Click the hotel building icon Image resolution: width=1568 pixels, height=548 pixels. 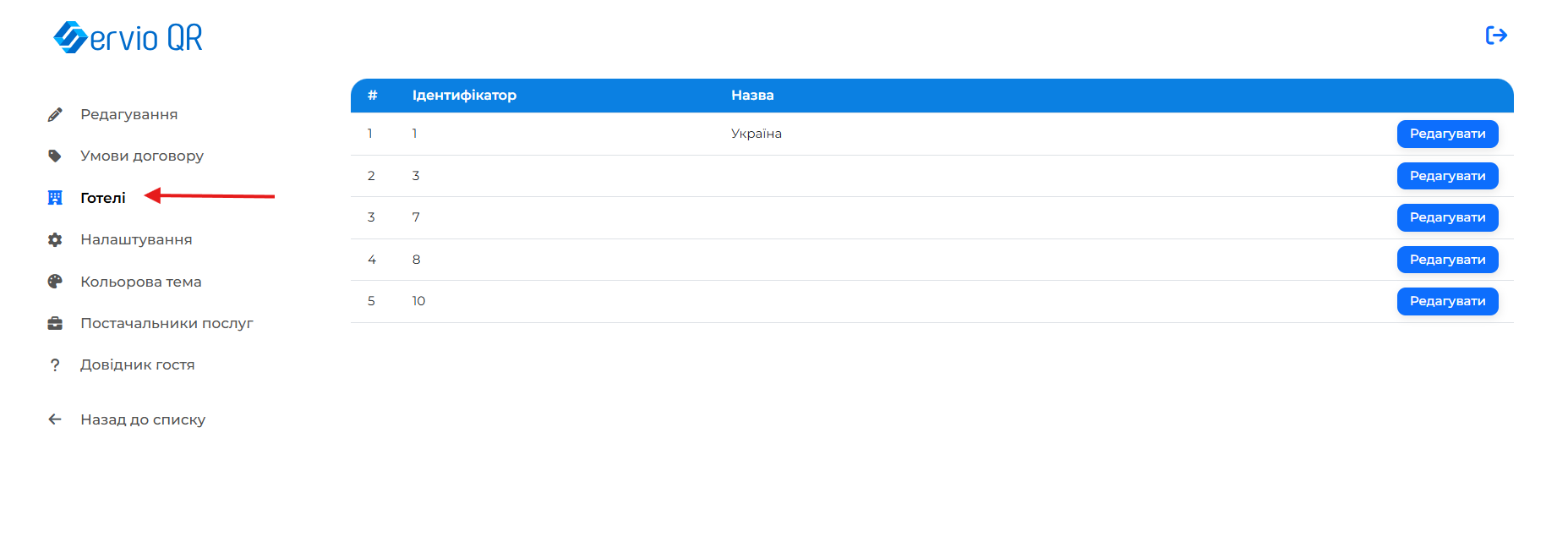click(55, 198)
